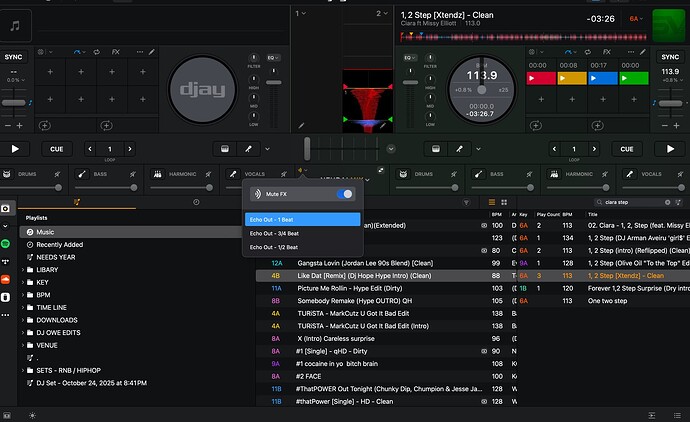Choose Echo Out - 1/2 Beat

273,246
